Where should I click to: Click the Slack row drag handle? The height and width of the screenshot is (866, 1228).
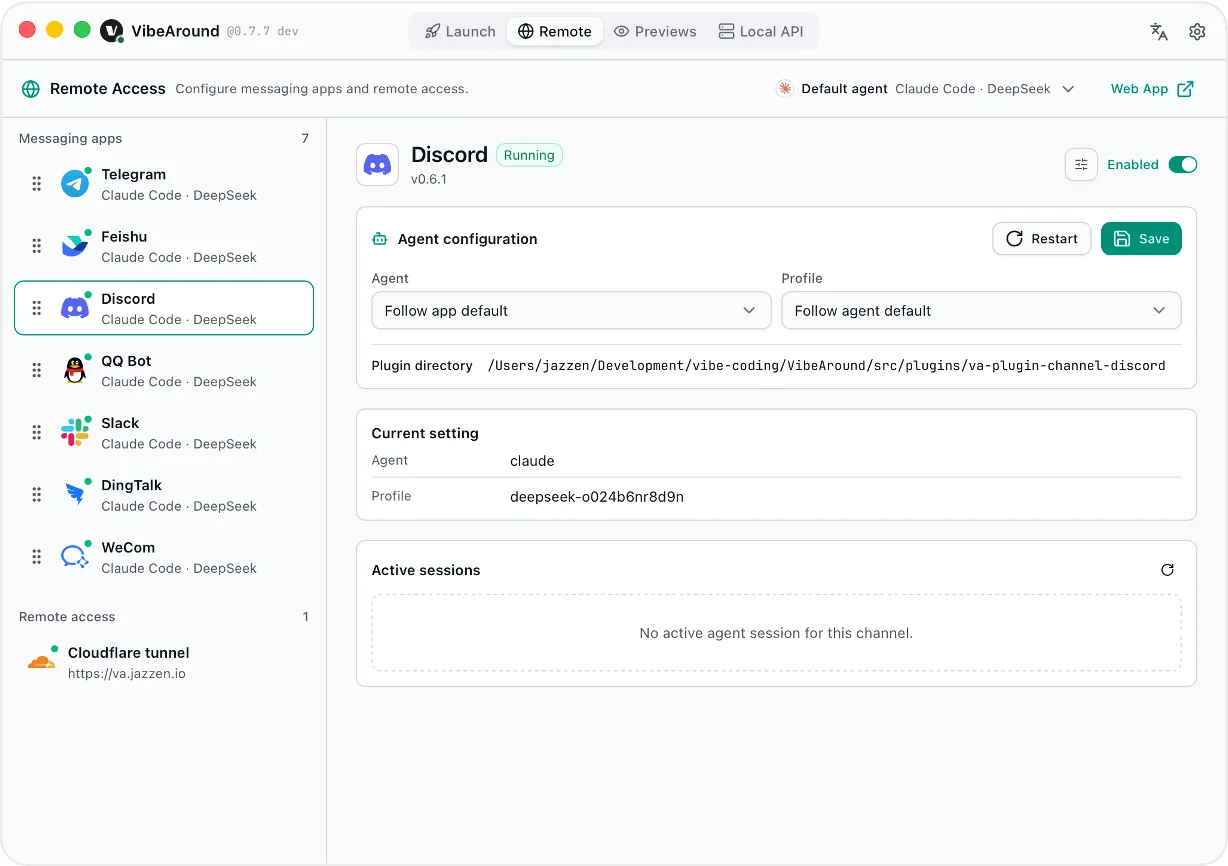(x=36, y=432)
